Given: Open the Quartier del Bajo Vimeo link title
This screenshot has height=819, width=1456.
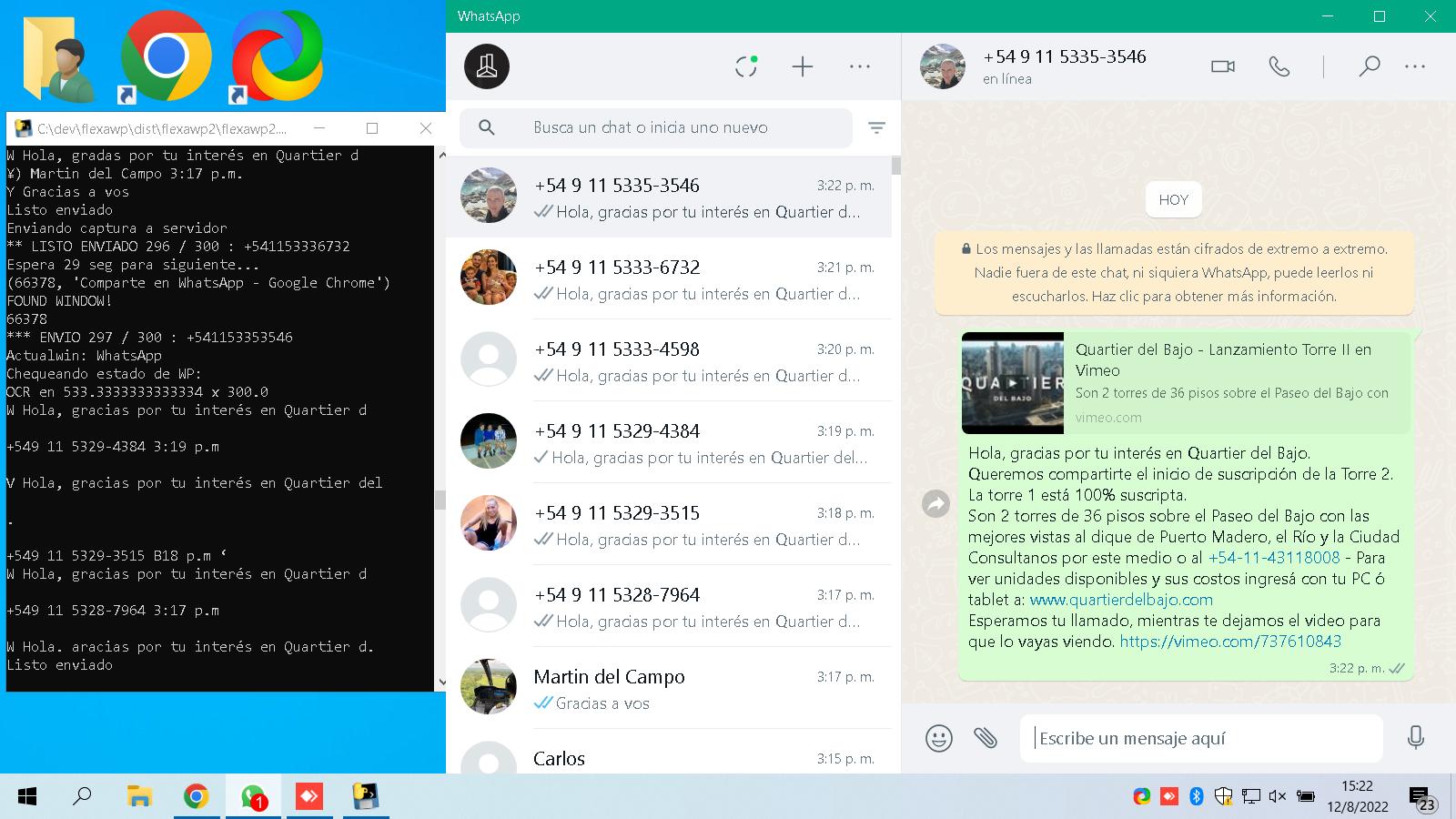Looking at the screenshot, I should tap(1223, 359).
